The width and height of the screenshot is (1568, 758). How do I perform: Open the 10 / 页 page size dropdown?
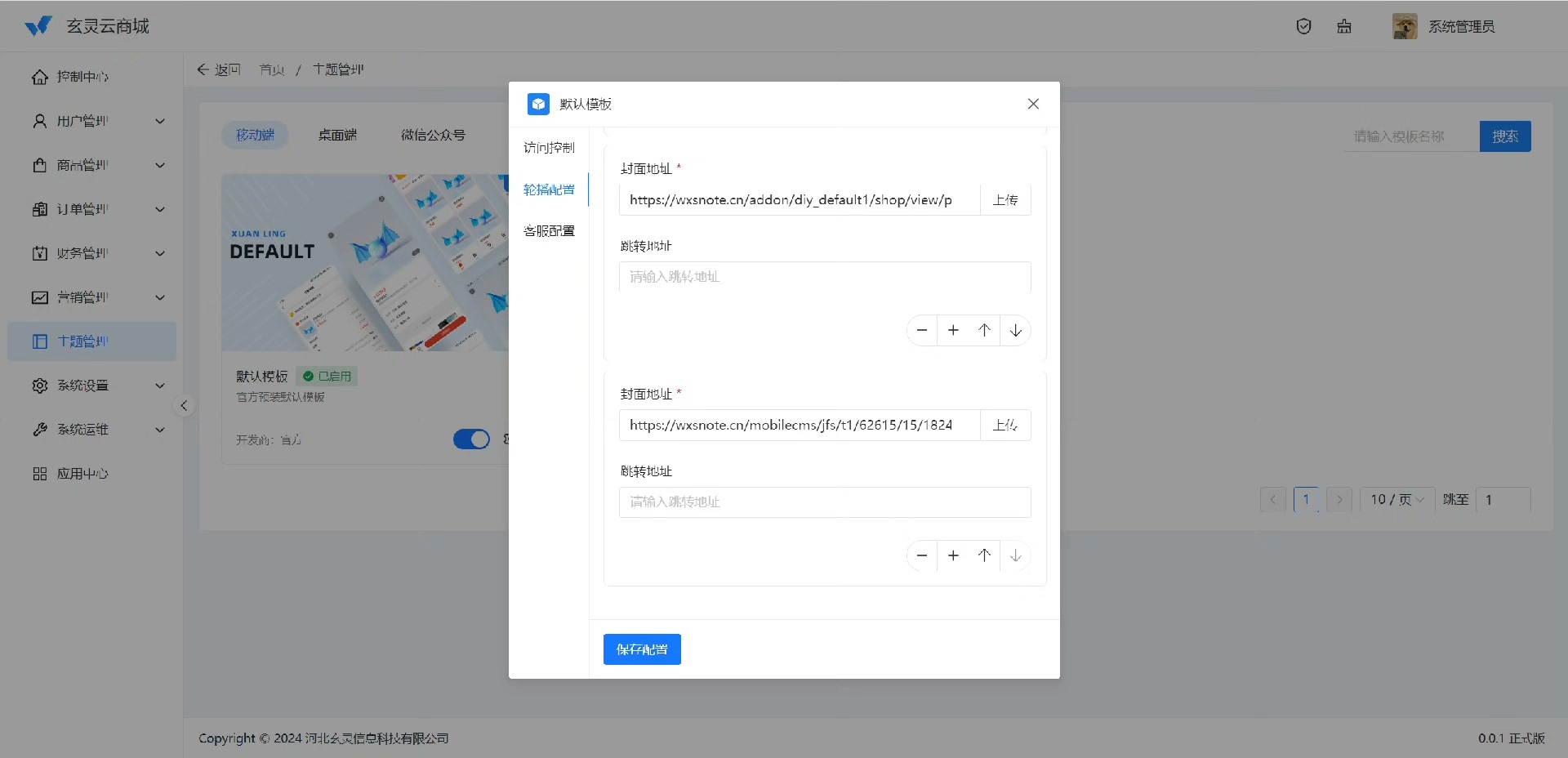1396,499
